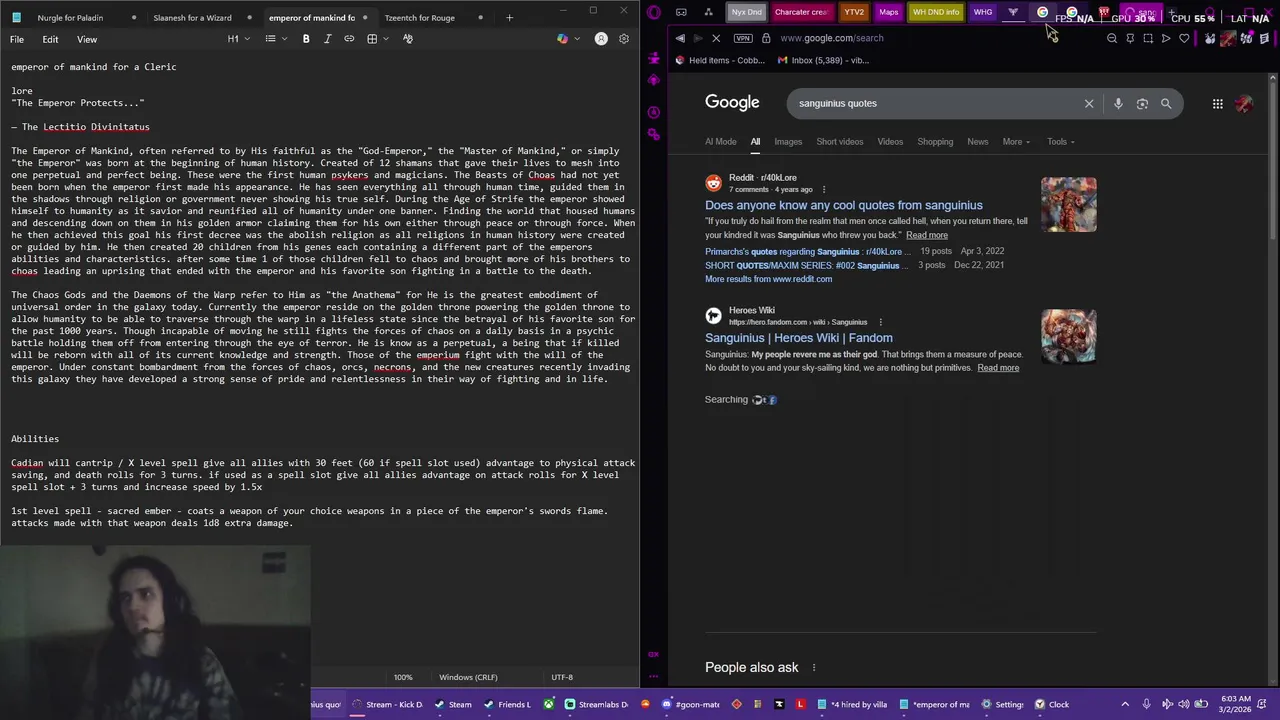1280x720 pixels.
Task: Search by voice microphone icon
Action: point(1118,103)
